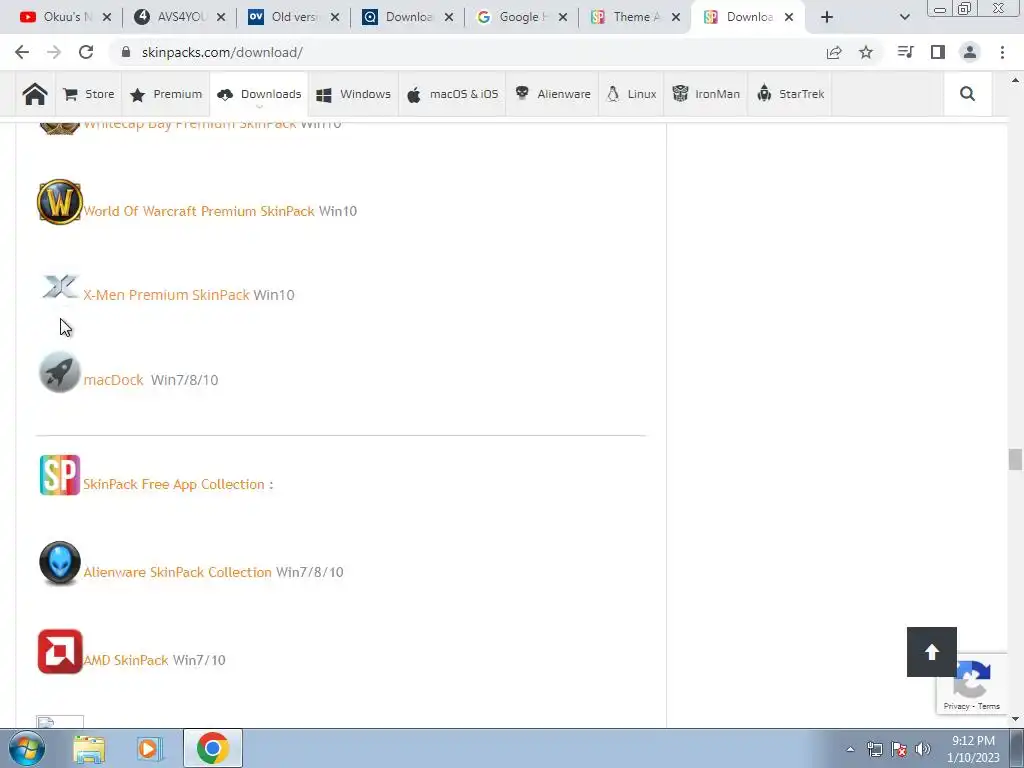Click the macDock rocket icon
This screenshot has width=1024, height=768.
coord(59,372)
